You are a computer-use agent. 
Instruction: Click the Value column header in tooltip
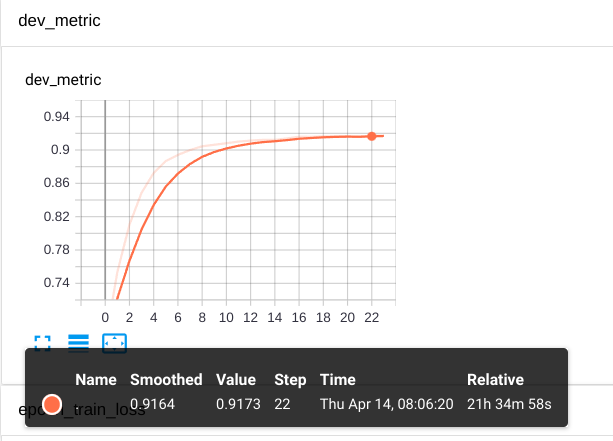(238, 380)
